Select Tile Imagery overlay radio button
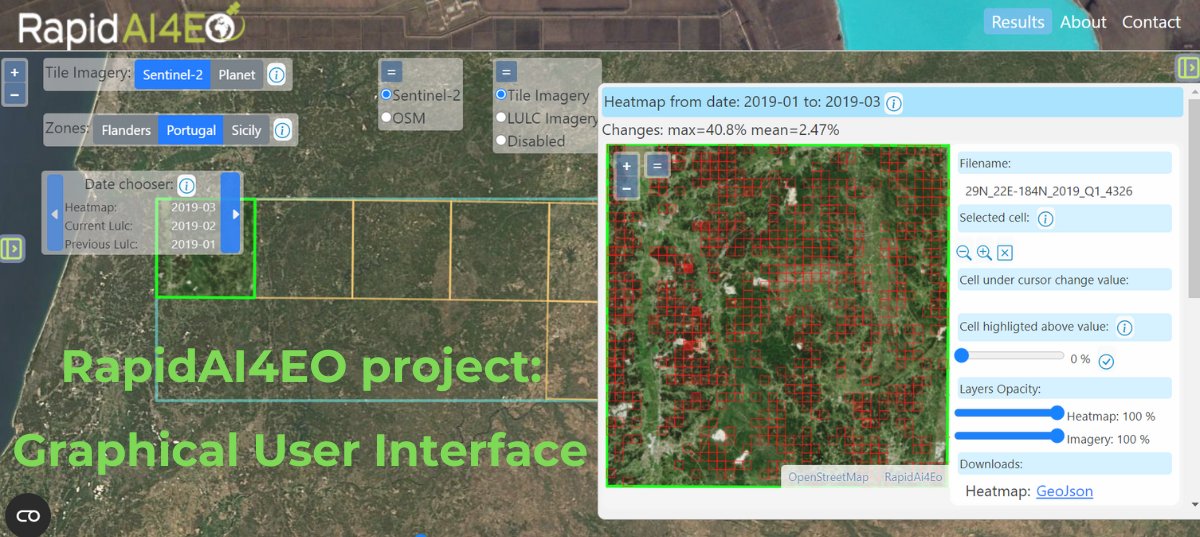 501,95
